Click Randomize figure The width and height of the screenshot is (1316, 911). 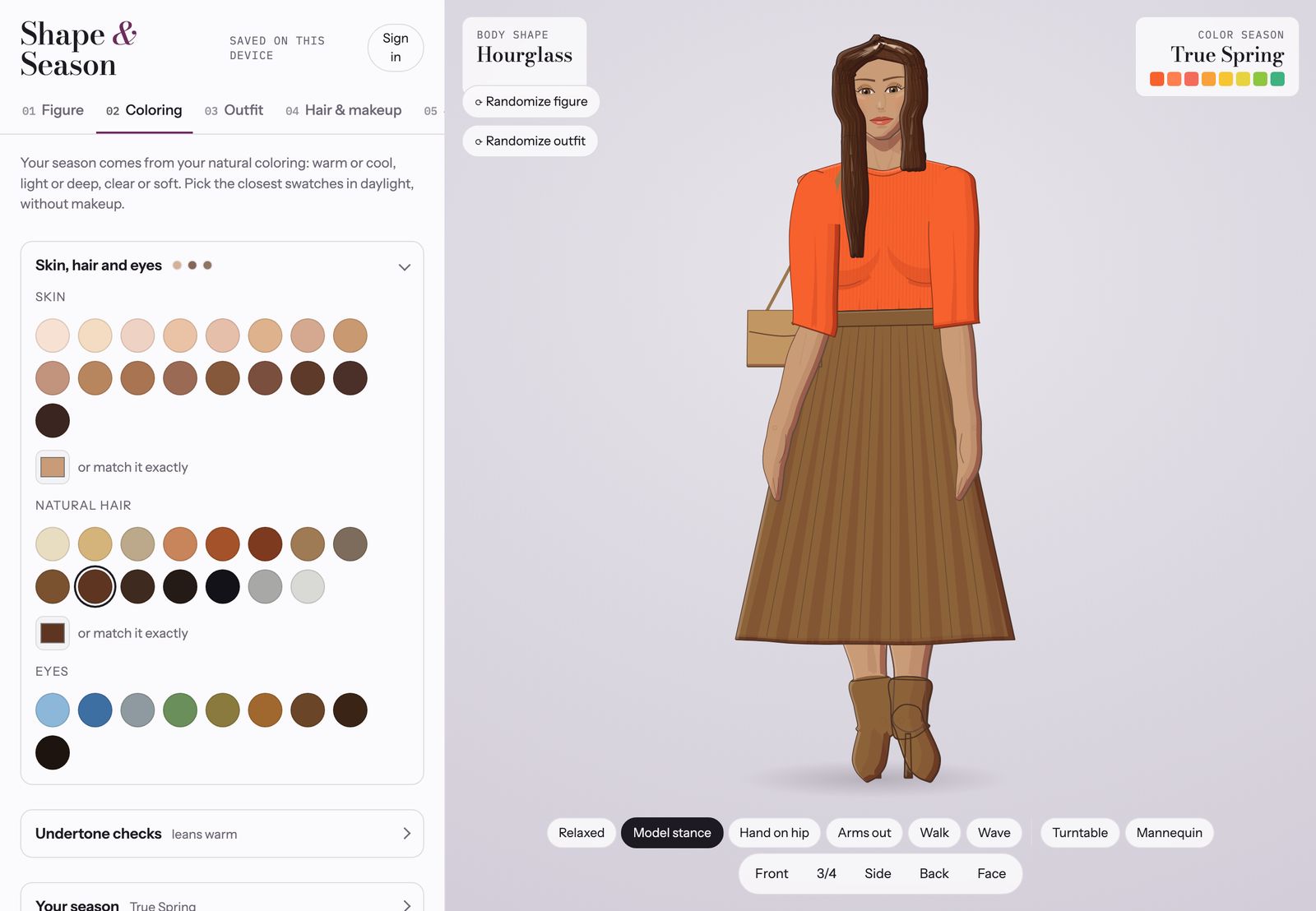pos(531,102)
